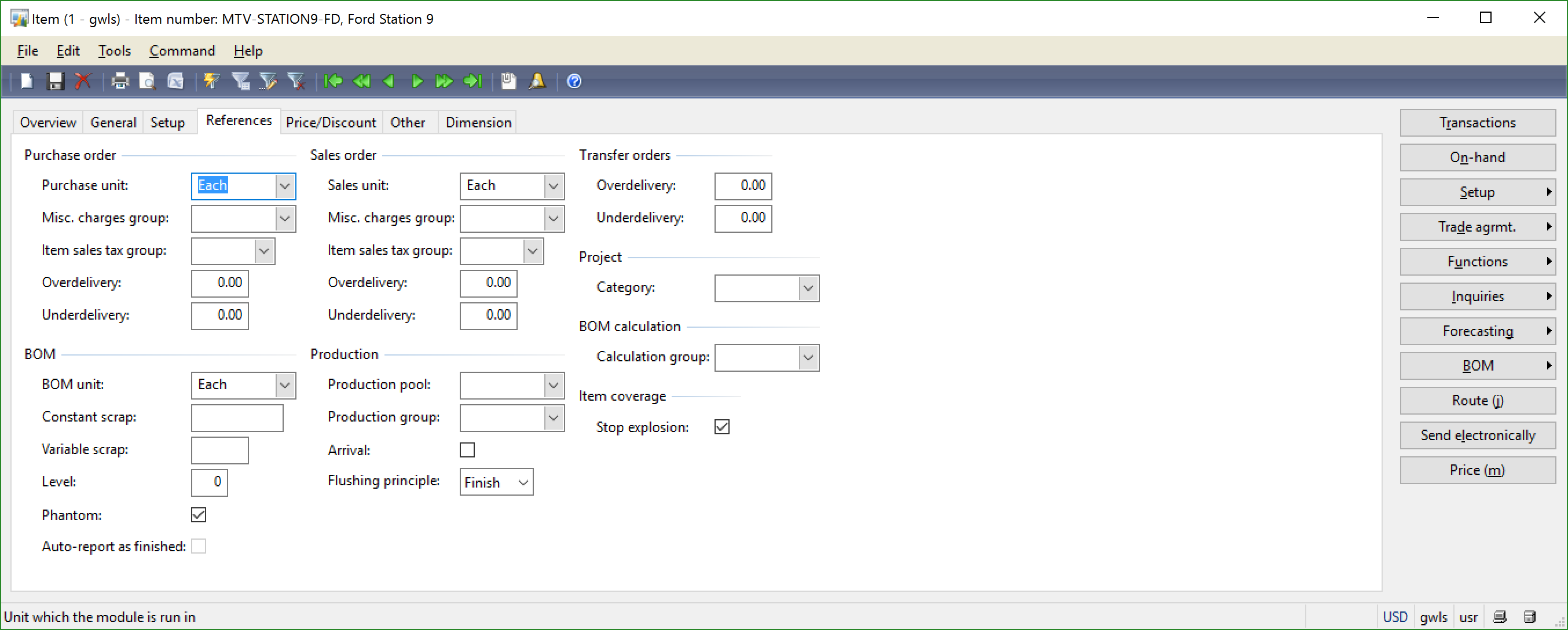Viewport: 1568px width, 630px height.
Task: Open the Trade agrmt. button menu
Action: click(x=1477, y=226)
